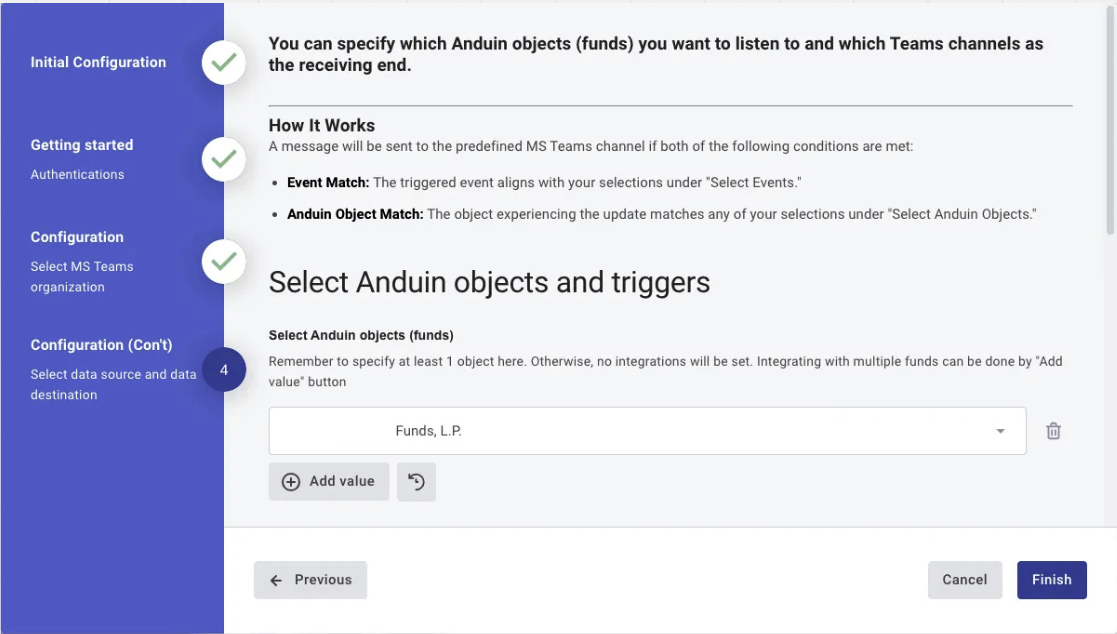Click the Cancel button
Image resolution: width=1117 pixels, height=634 pixels.
965,580
